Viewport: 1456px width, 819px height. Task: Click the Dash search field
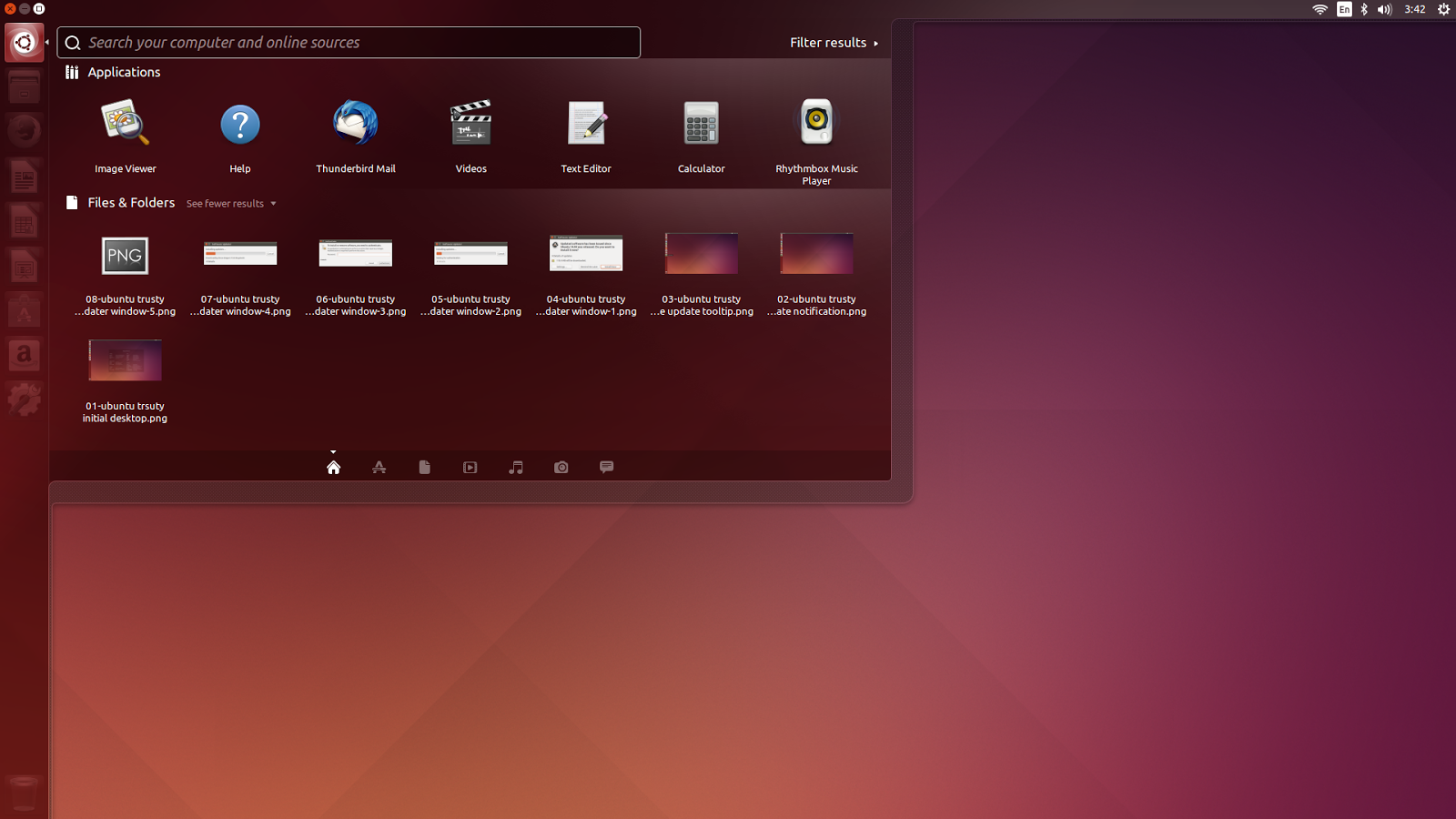click(x=349, y=42)
